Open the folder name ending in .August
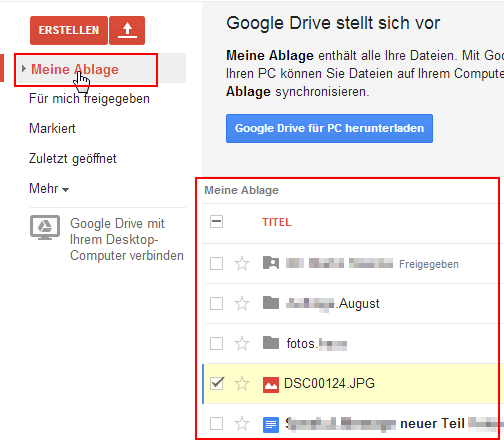This screenshot has height=442, width=504. pos(333,304)
